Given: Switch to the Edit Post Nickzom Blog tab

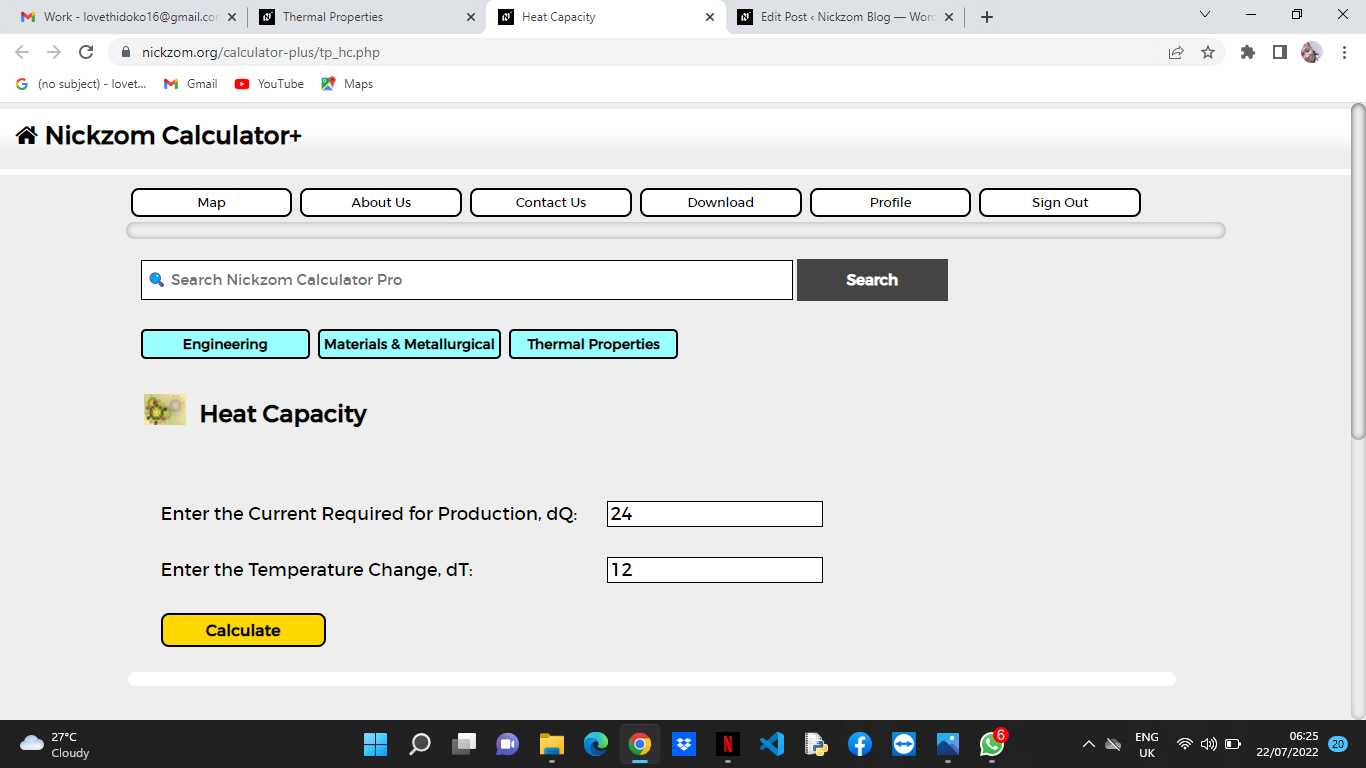Looking at the screenshot, I should coord(845,17).
